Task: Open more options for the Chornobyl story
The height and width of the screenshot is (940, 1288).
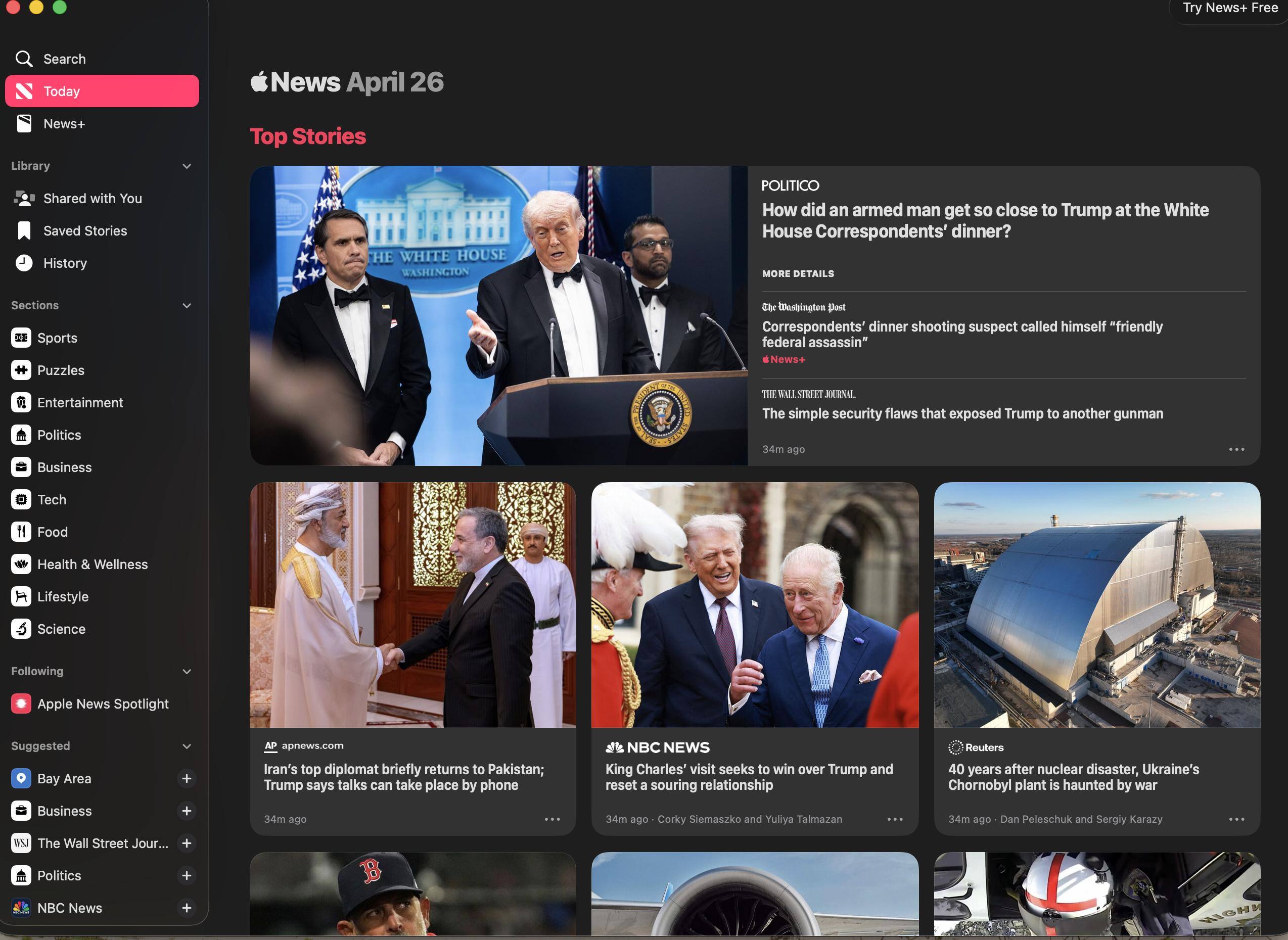Action: pyautogui.click(x=1237, y=819)
